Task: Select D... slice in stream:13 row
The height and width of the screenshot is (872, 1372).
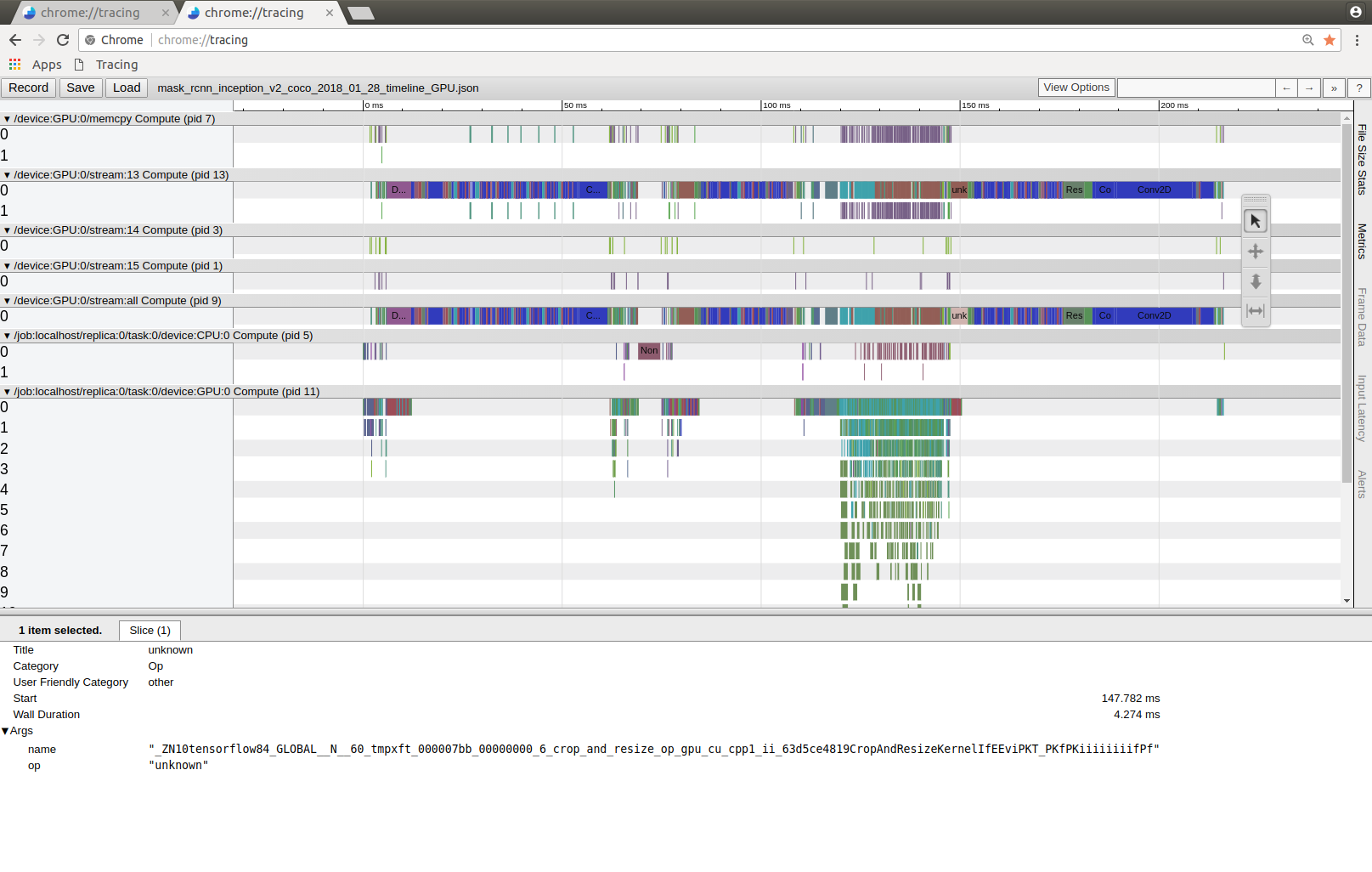Action: tap(398, 190)
